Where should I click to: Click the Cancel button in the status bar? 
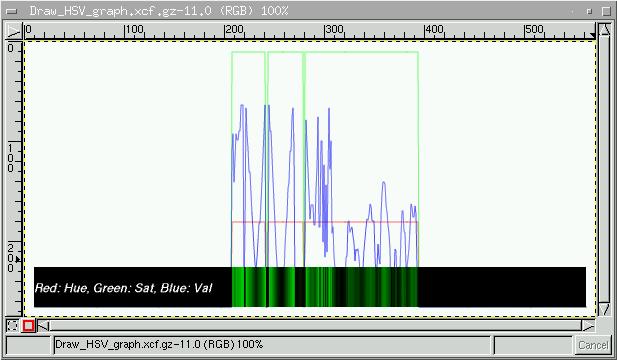click(x=593, y=345)
